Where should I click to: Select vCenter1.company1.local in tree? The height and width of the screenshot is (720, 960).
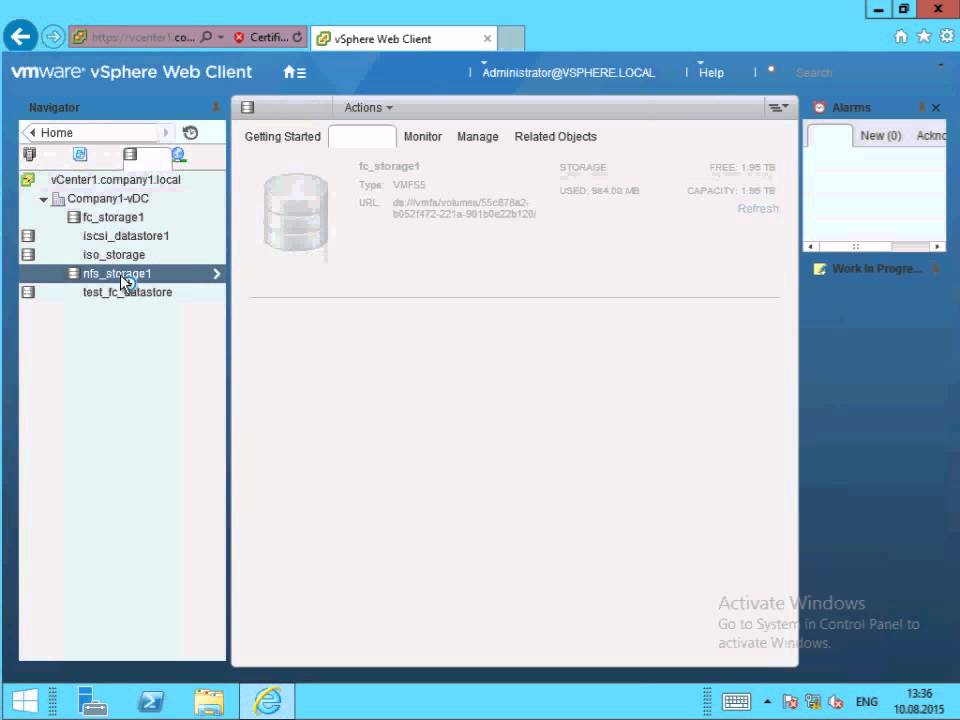pyautogui.click(x=115, y=180)
